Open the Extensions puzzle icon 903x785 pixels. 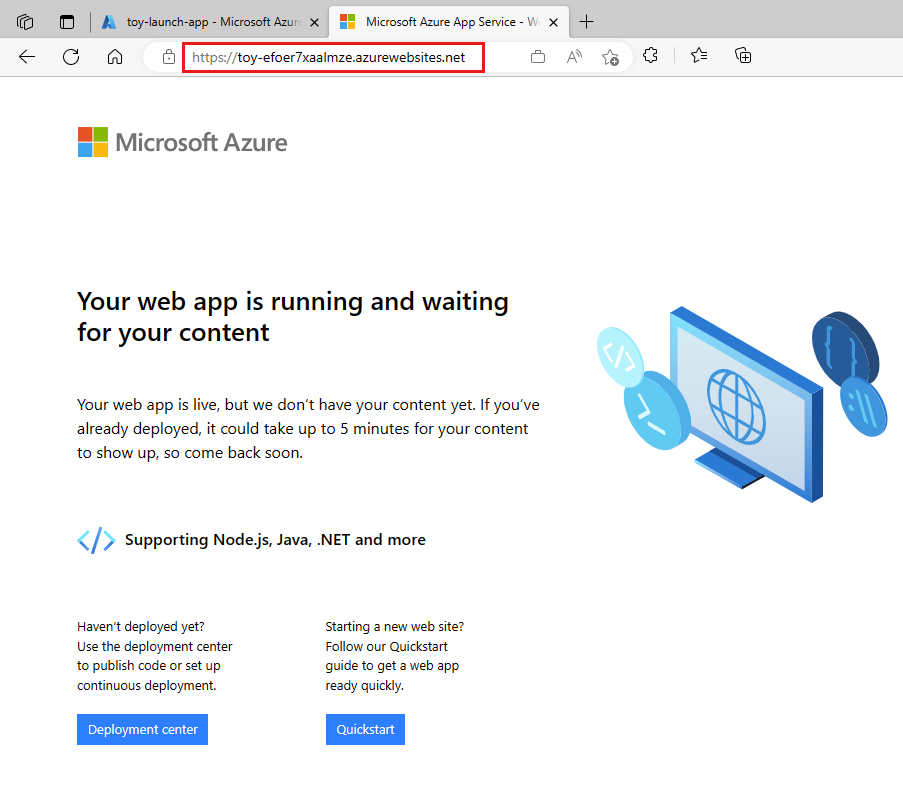[650, 55]
